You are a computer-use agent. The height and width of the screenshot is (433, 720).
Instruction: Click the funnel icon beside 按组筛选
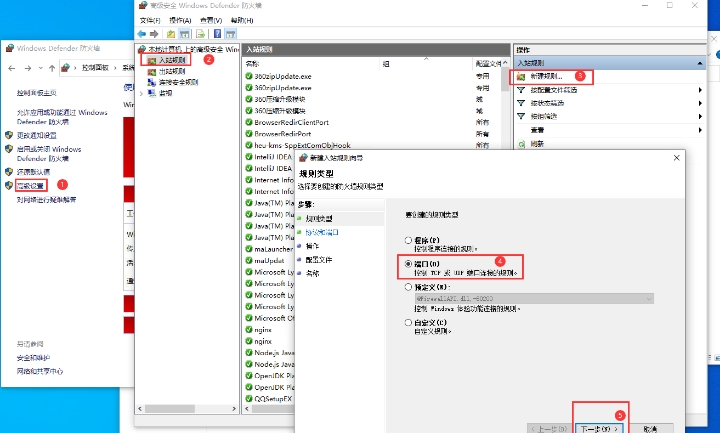[x=521, y=116]
